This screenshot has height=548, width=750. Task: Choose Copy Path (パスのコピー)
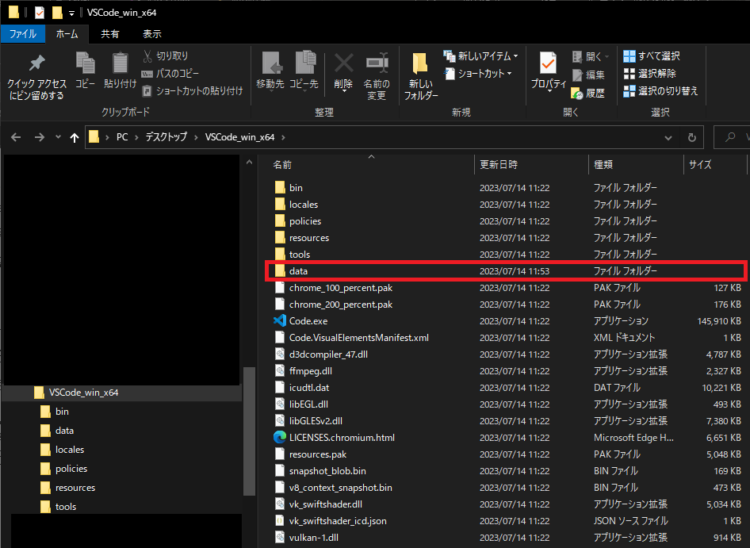click(x=170, y=74)
